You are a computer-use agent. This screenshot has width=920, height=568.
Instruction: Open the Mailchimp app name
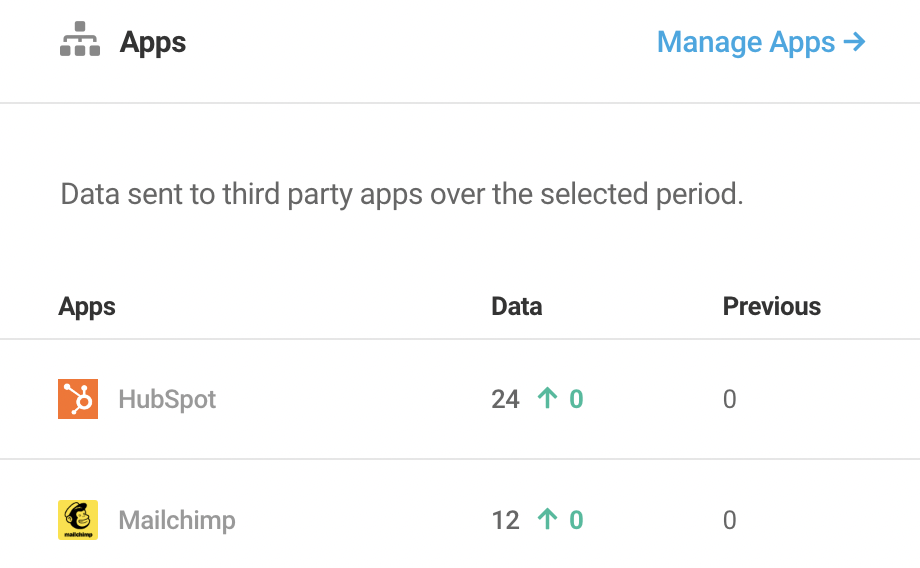tap(177, 520)
